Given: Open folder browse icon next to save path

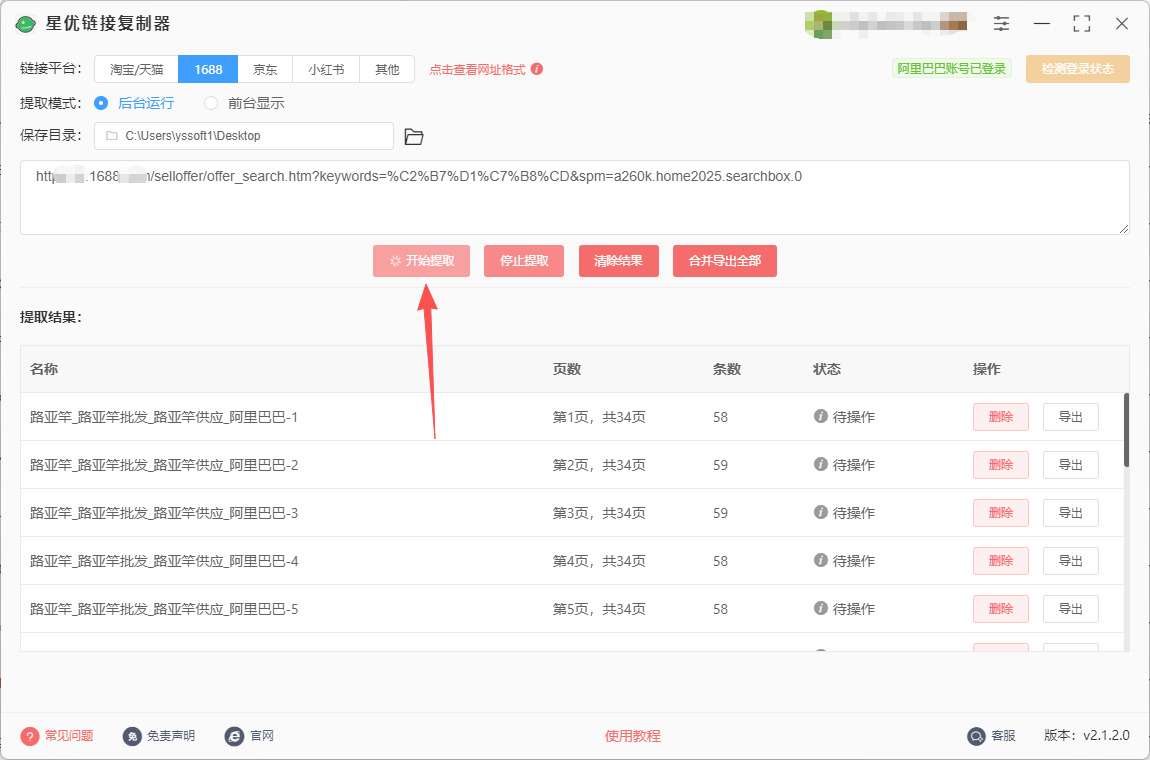Looking at the screenshot, I should click(414, 136).
